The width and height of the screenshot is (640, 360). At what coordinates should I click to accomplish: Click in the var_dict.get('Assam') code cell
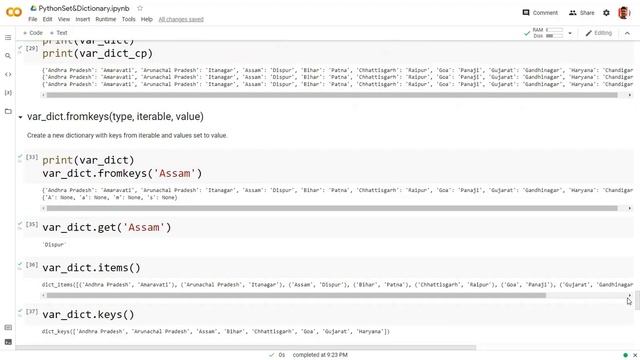[x=107, y=227]
